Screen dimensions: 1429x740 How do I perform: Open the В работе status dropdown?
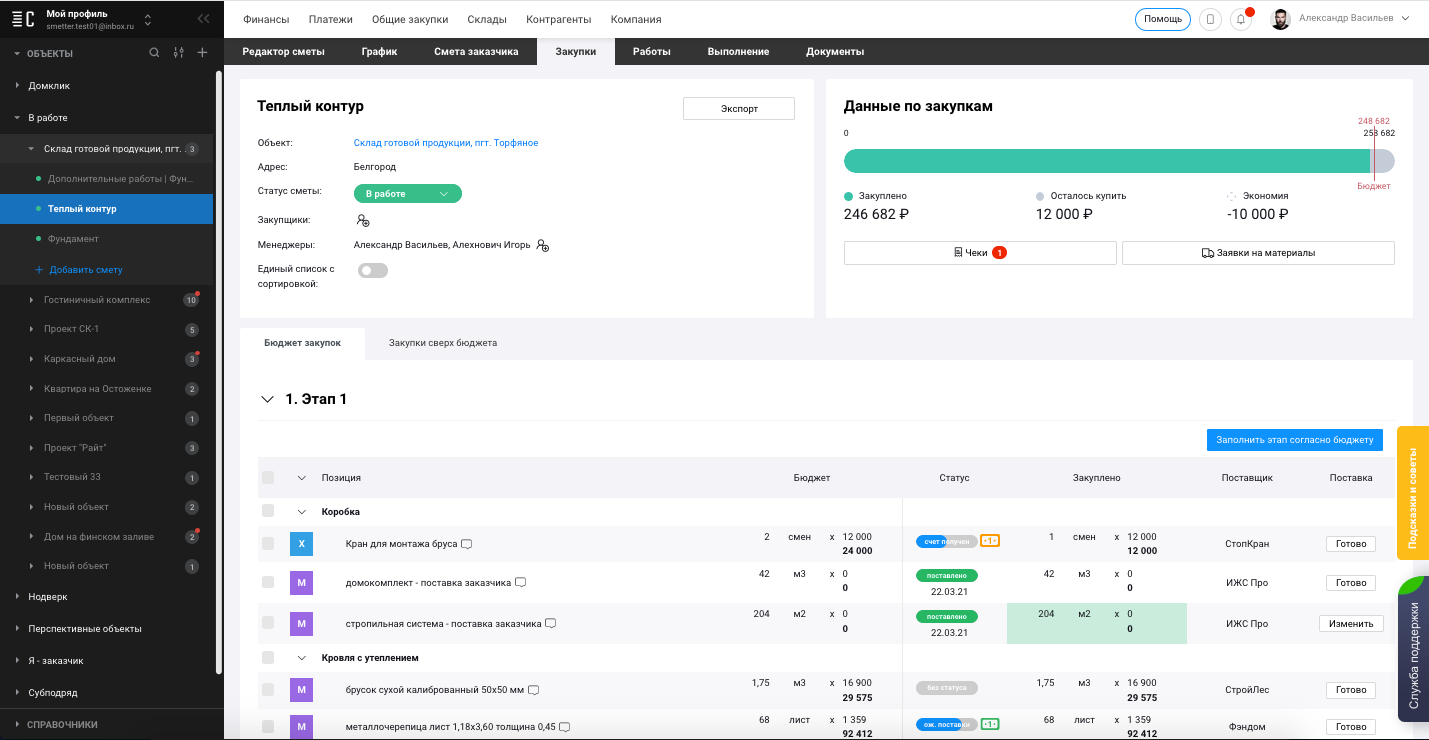click(x=407, y=194)
